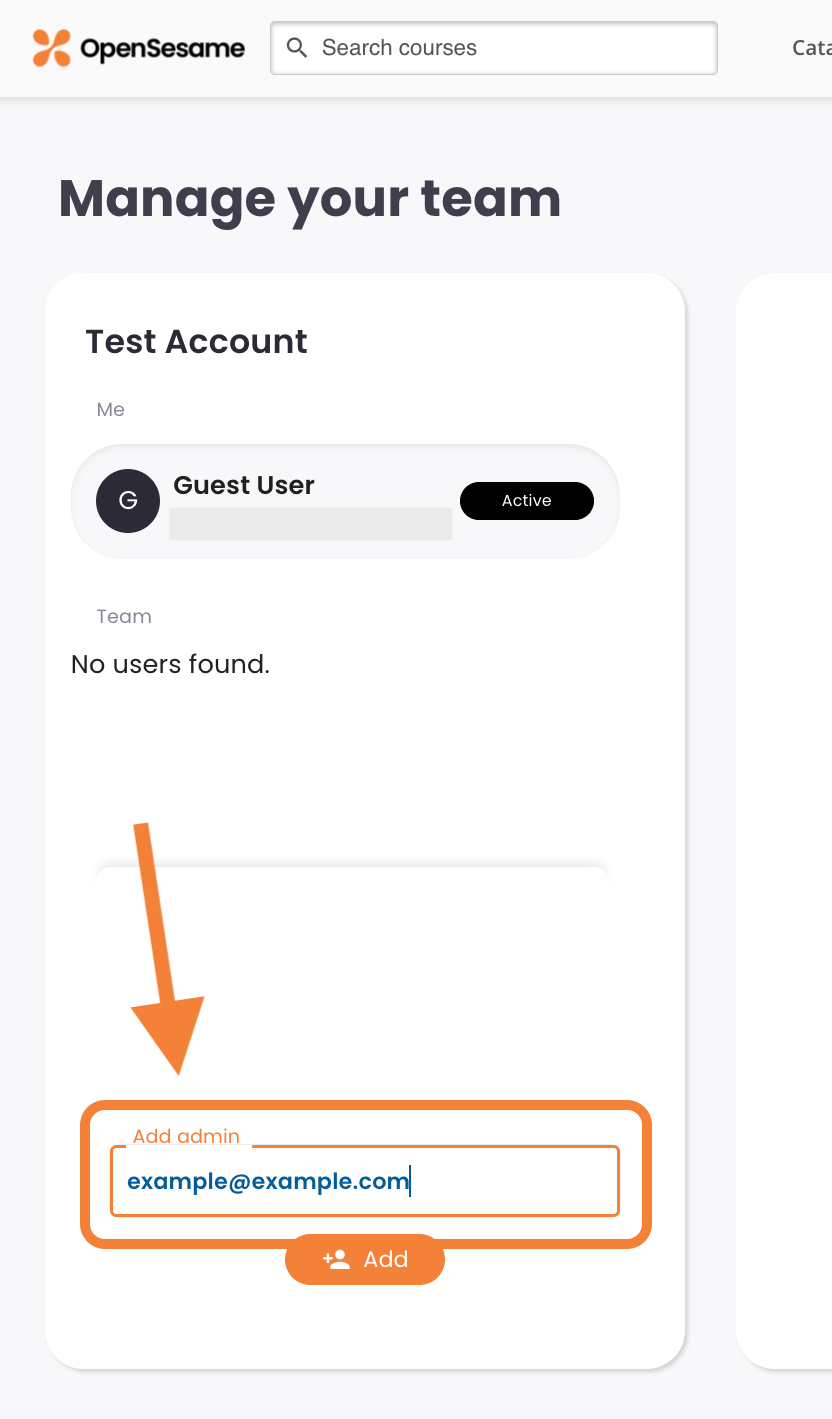
Task: Select the Test Account title
Action: 197,342
